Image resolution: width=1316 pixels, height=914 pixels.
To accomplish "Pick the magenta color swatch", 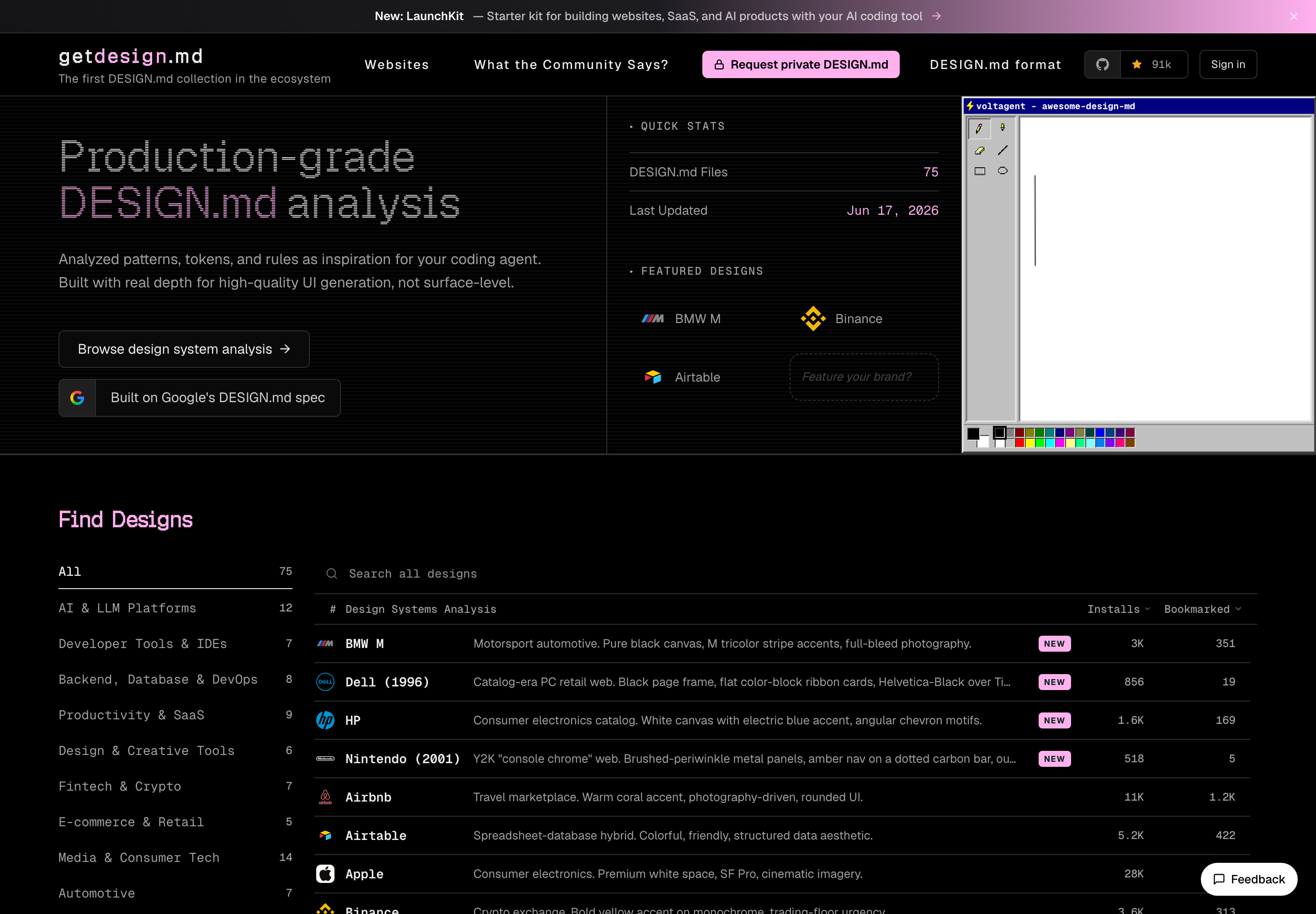I will tap(1061, 443).
